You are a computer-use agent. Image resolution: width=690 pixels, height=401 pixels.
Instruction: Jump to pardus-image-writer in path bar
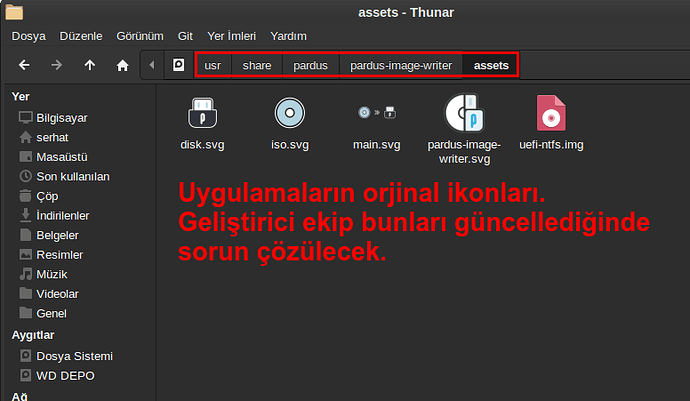tap(401, 65)
